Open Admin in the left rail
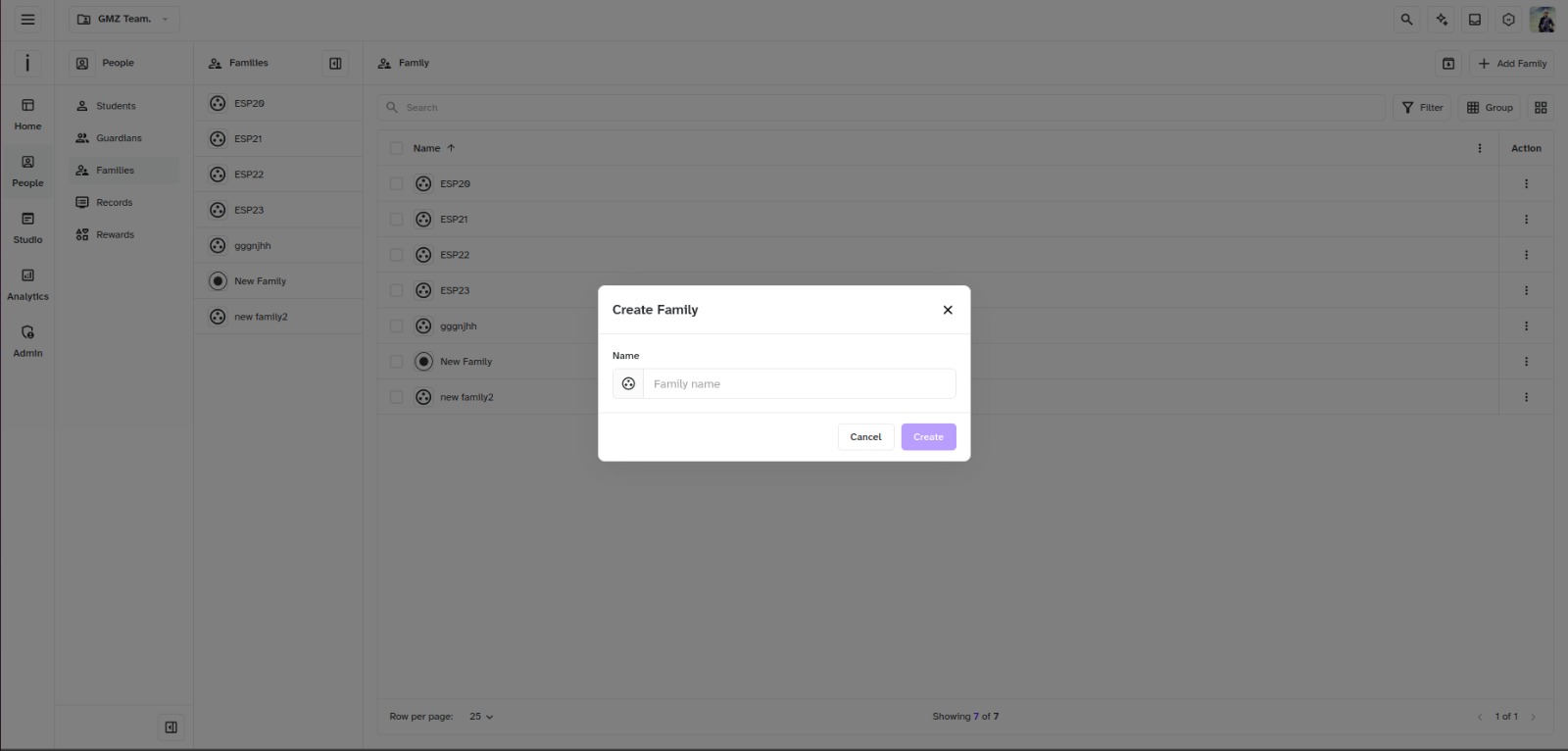The width and height of the screenshot is (1568, 751). tap(27, 341)
